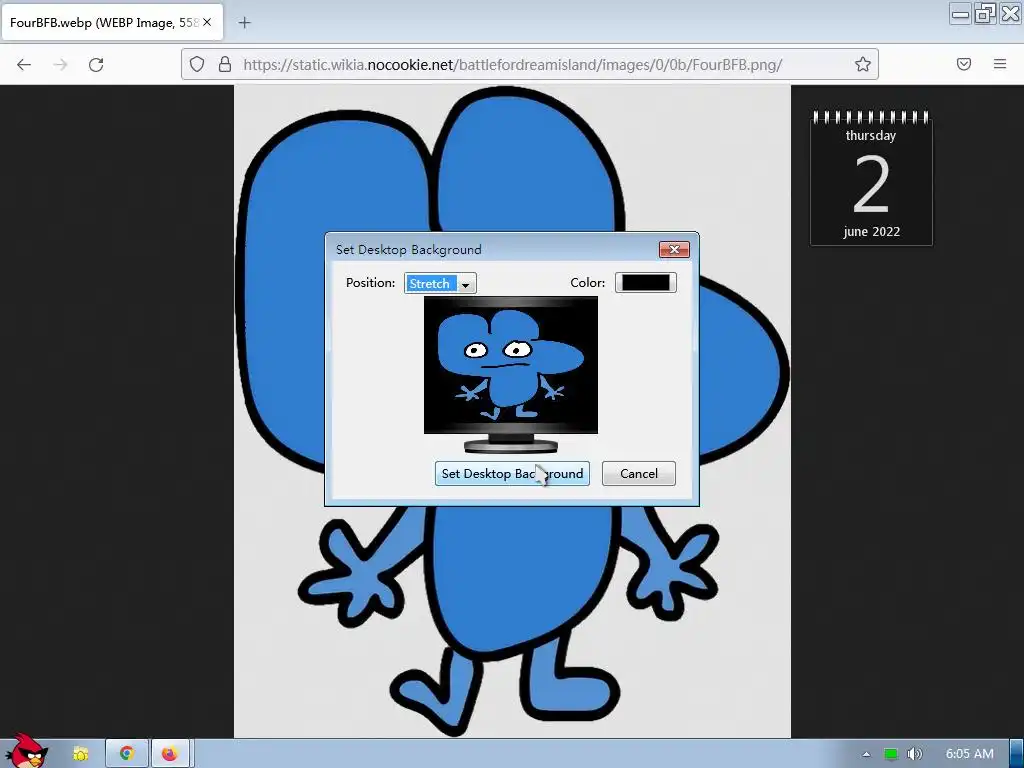Reload the page with the refresh icon
The width and height of the screenshot is (1024, 768).
point(96,64)
